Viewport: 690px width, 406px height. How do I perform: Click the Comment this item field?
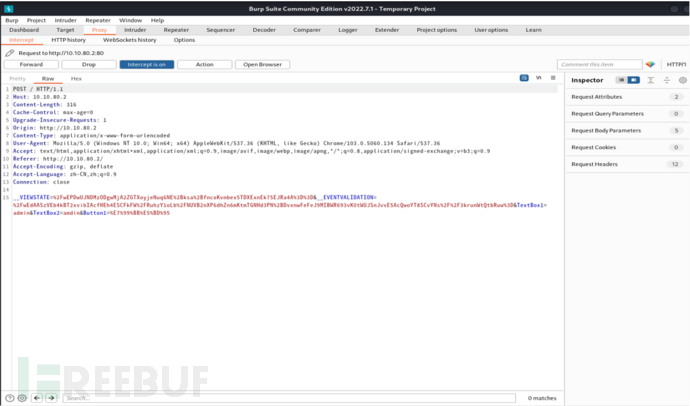pyautogui.click(x=599, y=65)
